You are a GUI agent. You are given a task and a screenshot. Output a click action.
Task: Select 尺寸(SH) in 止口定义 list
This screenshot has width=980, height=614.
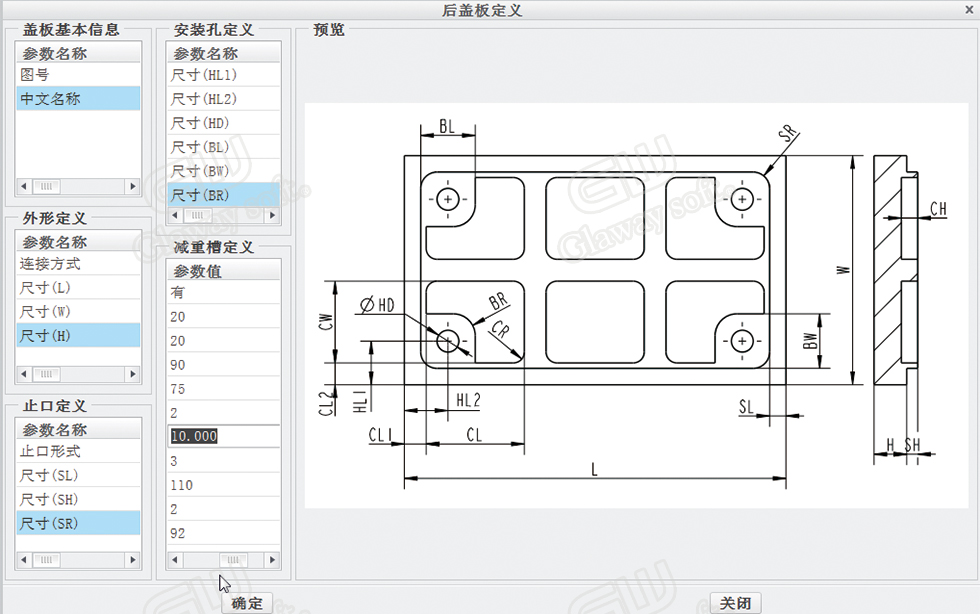click(79, 500)
